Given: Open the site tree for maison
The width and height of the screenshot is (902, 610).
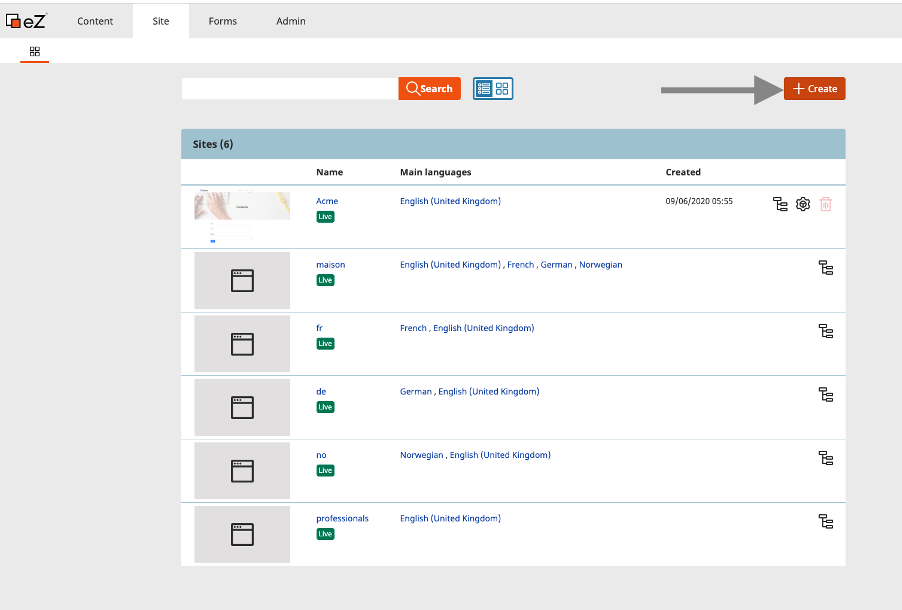Looking at the screenshot, I should pos(825,267).
